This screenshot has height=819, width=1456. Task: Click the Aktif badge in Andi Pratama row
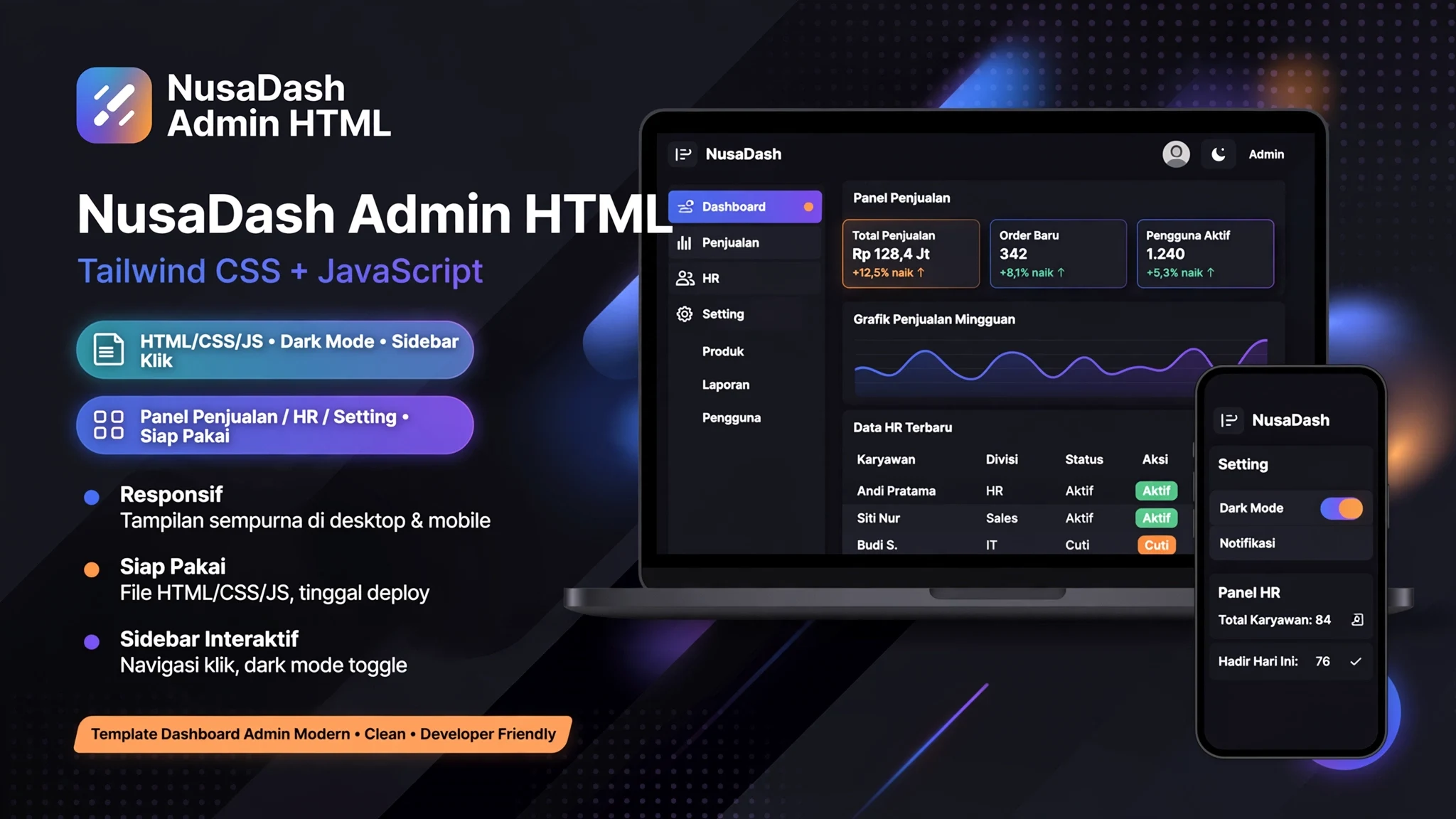pyautogui.click(x=1156, y=491)
